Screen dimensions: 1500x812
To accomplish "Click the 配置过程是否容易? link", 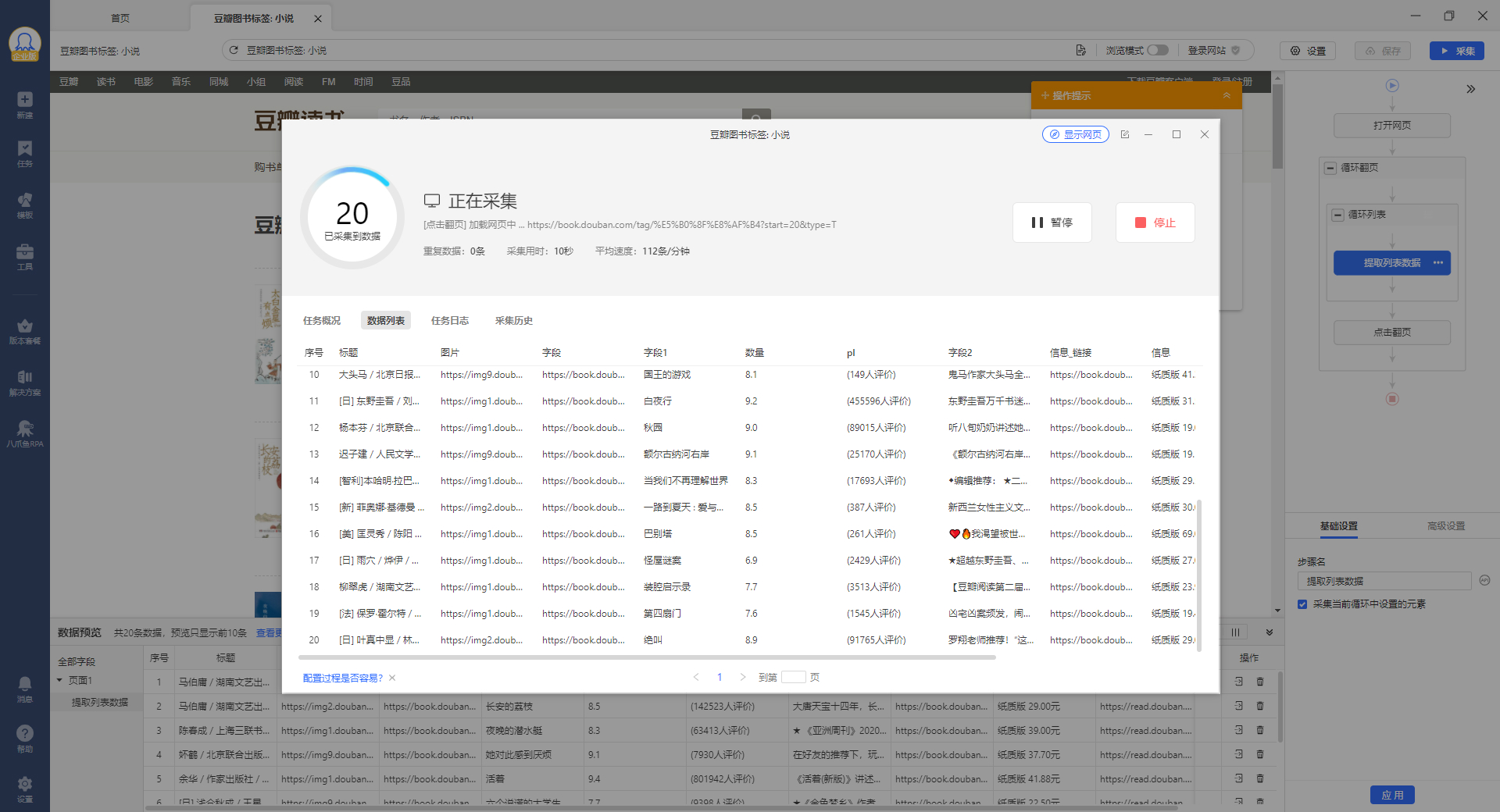I will (343, 678).
